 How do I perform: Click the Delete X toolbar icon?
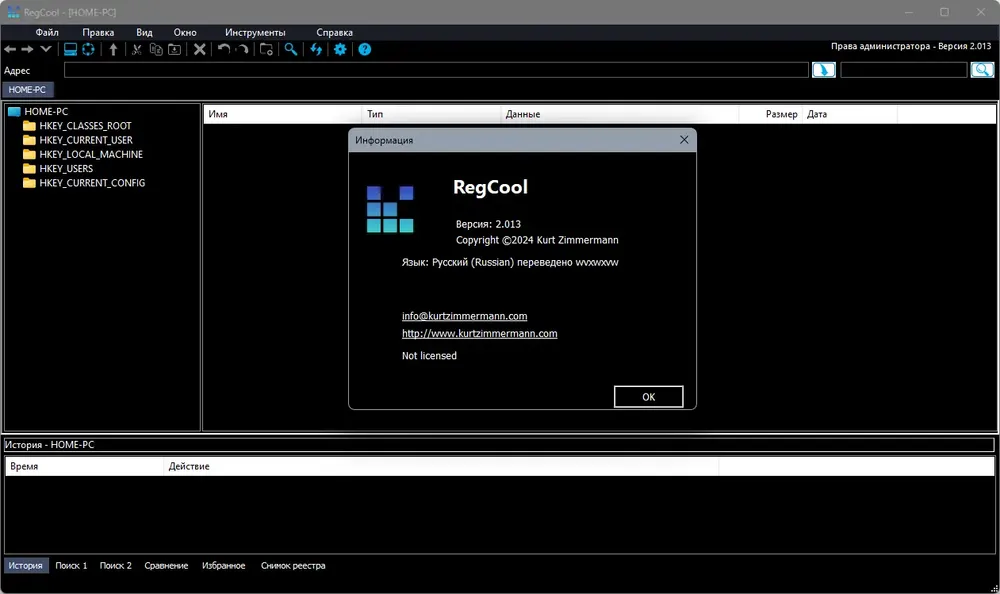click(x=200, y=49)
